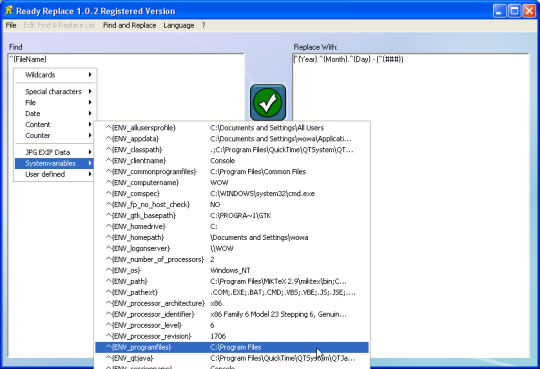The width and height of the screenshot is (540, 369).
Task: Insert ^{ENV_pathext} variable
Action: coord(232,293)
